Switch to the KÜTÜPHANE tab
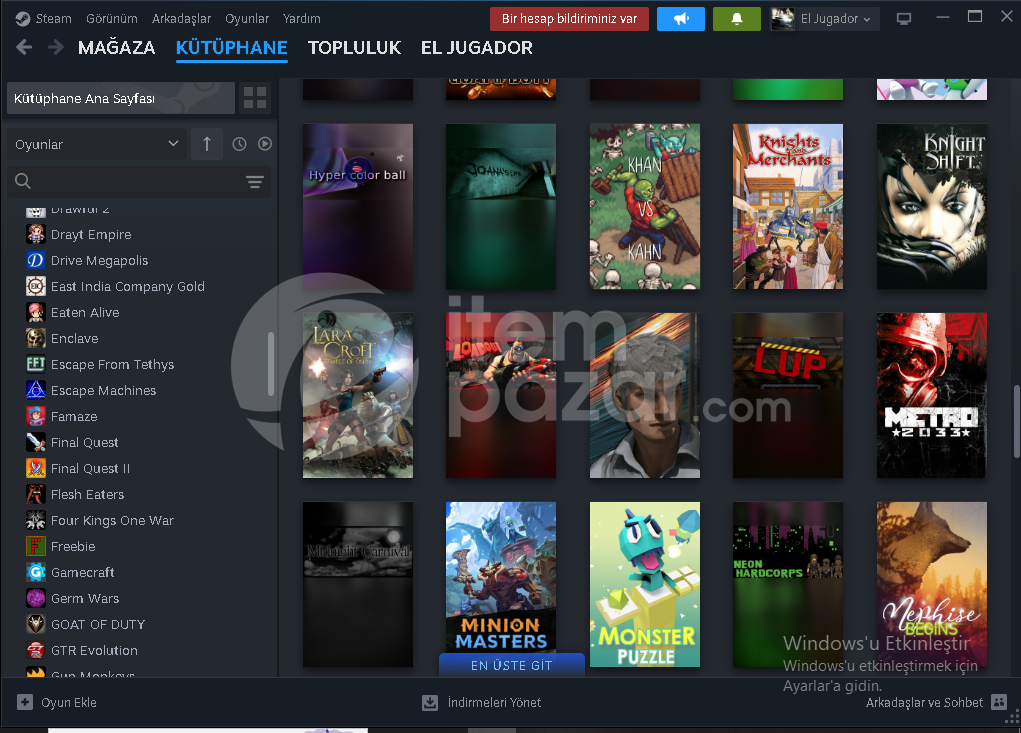This screenshot has width=1021, height=733. coord(232,48)
